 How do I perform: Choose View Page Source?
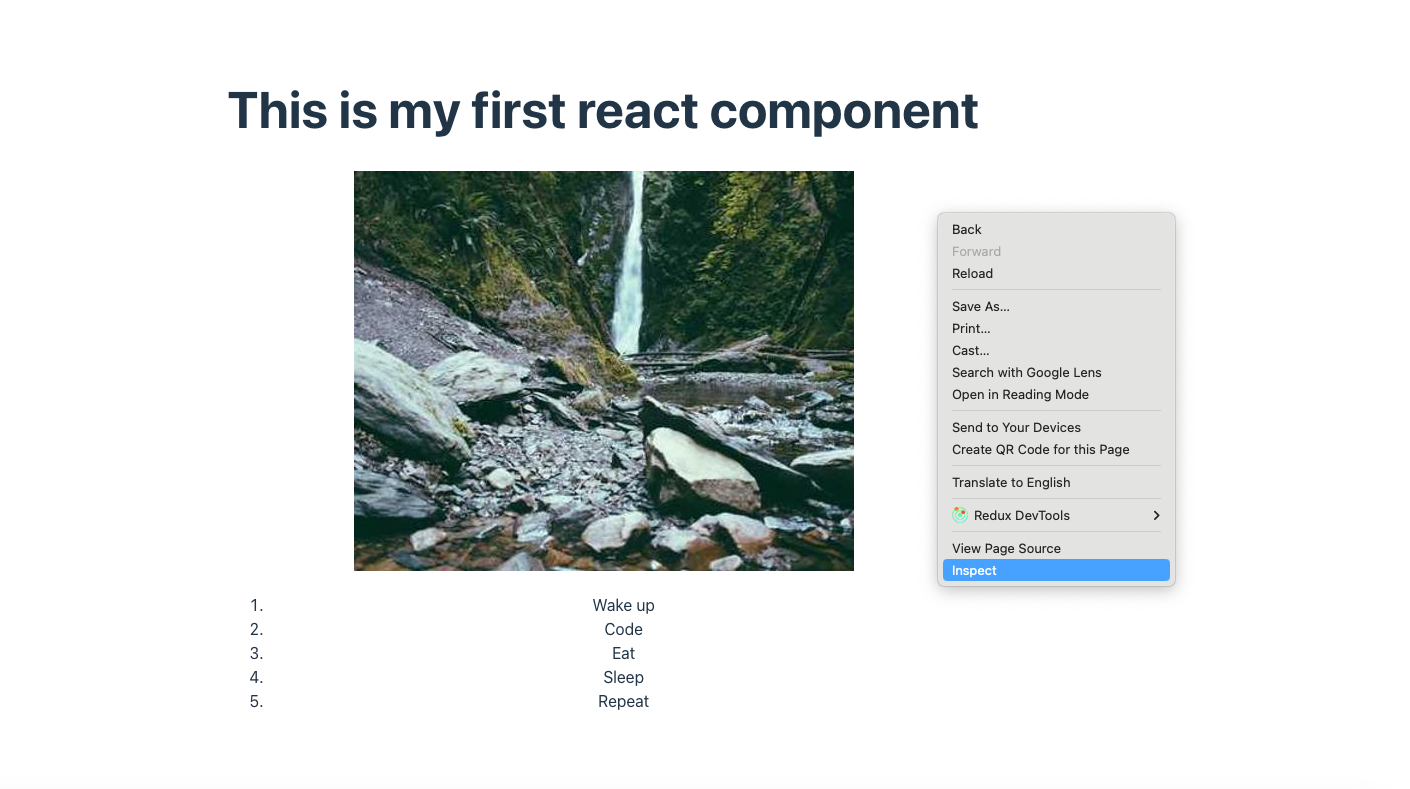click(1006, 548)
